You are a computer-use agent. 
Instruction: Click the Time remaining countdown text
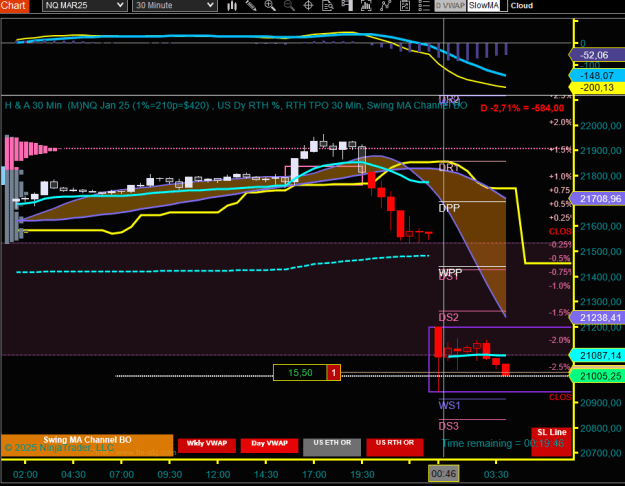click(503, 443)
